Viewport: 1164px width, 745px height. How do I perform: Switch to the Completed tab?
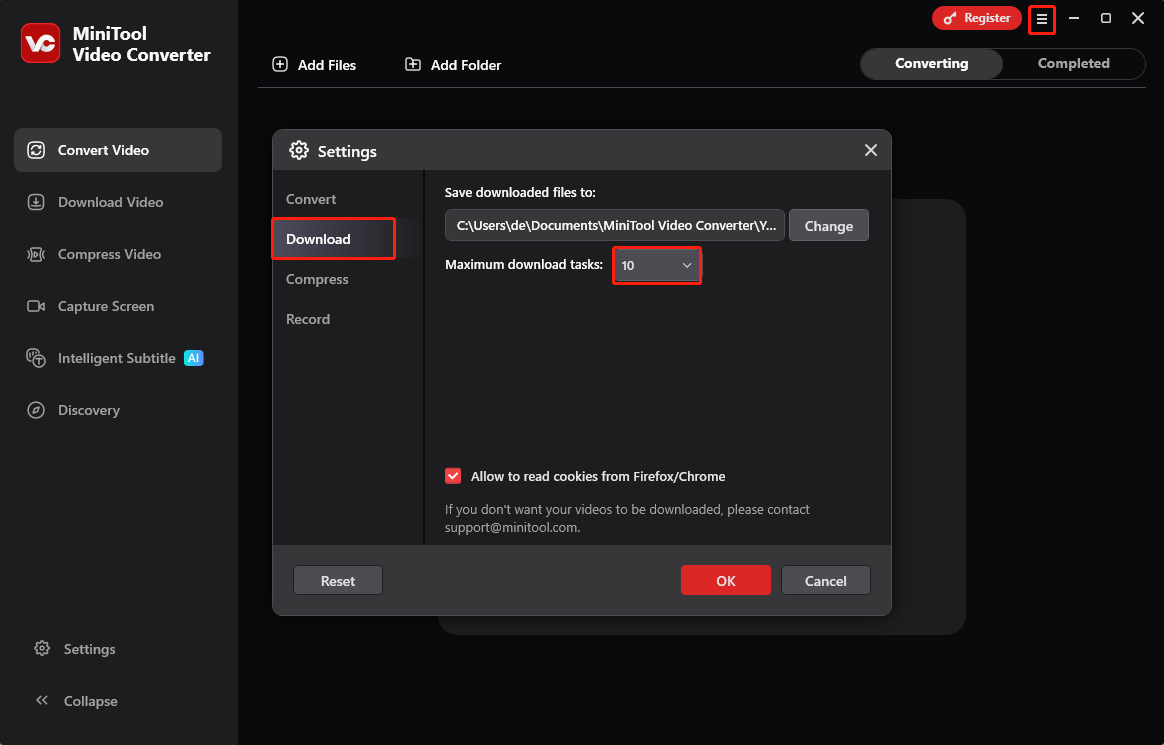point(1073,64)
